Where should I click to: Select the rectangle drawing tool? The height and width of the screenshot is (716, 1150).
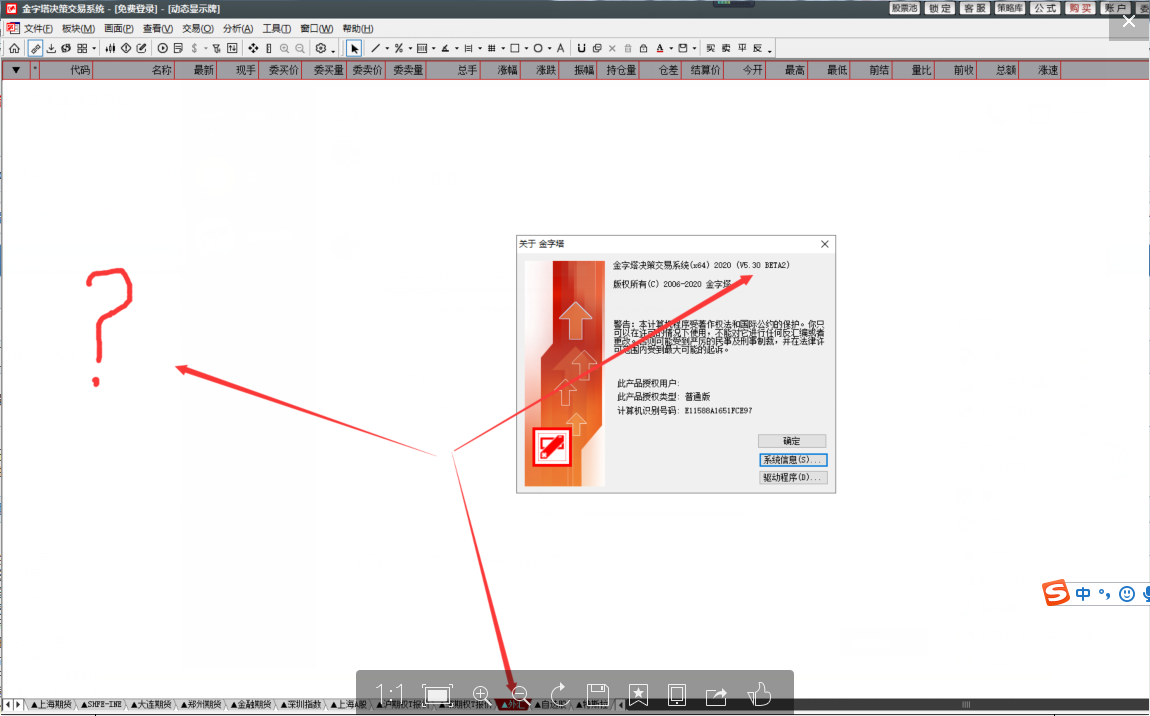coord(515,48)
